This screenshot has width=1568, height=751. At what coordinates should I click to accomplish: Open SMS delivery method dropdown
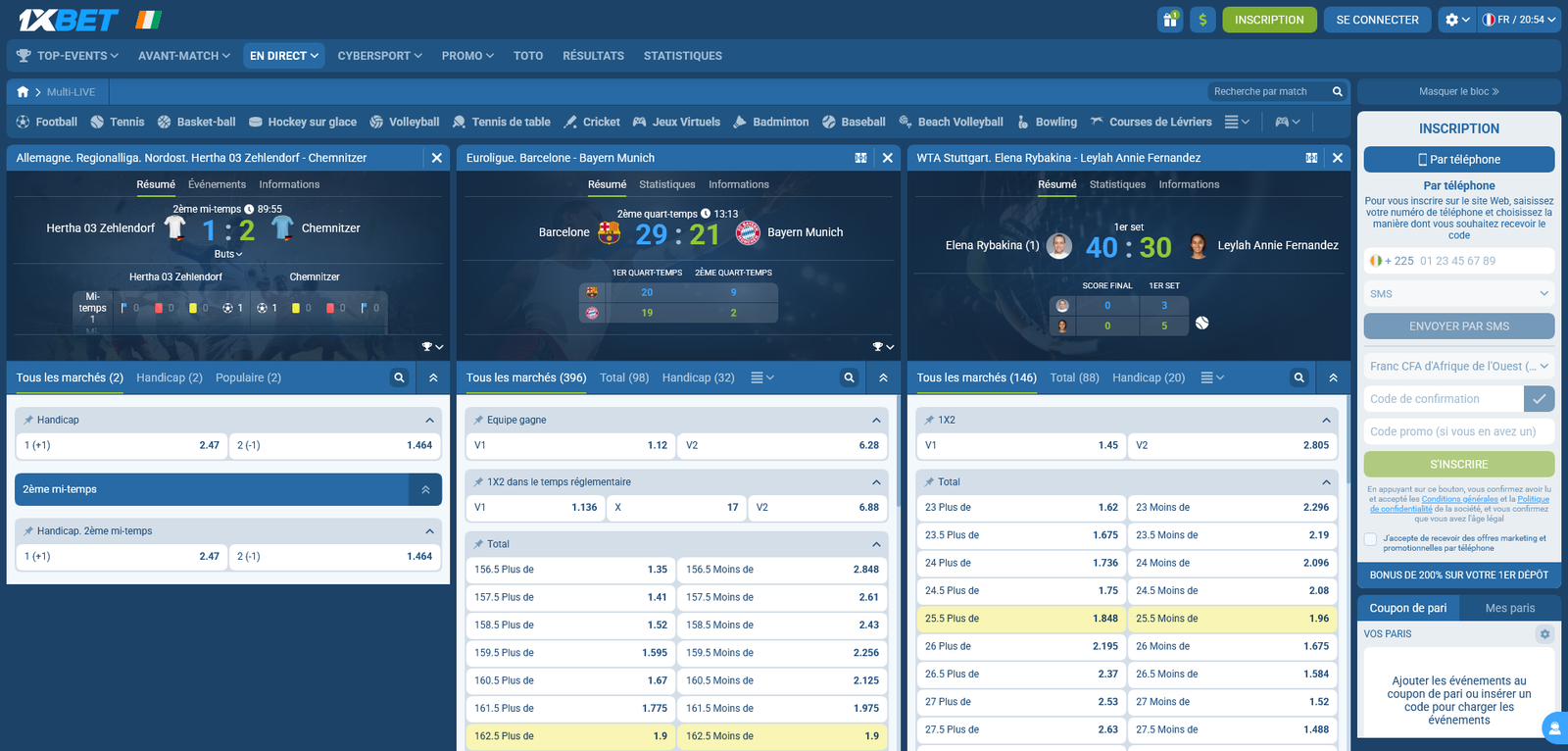tap(1459, 294)
